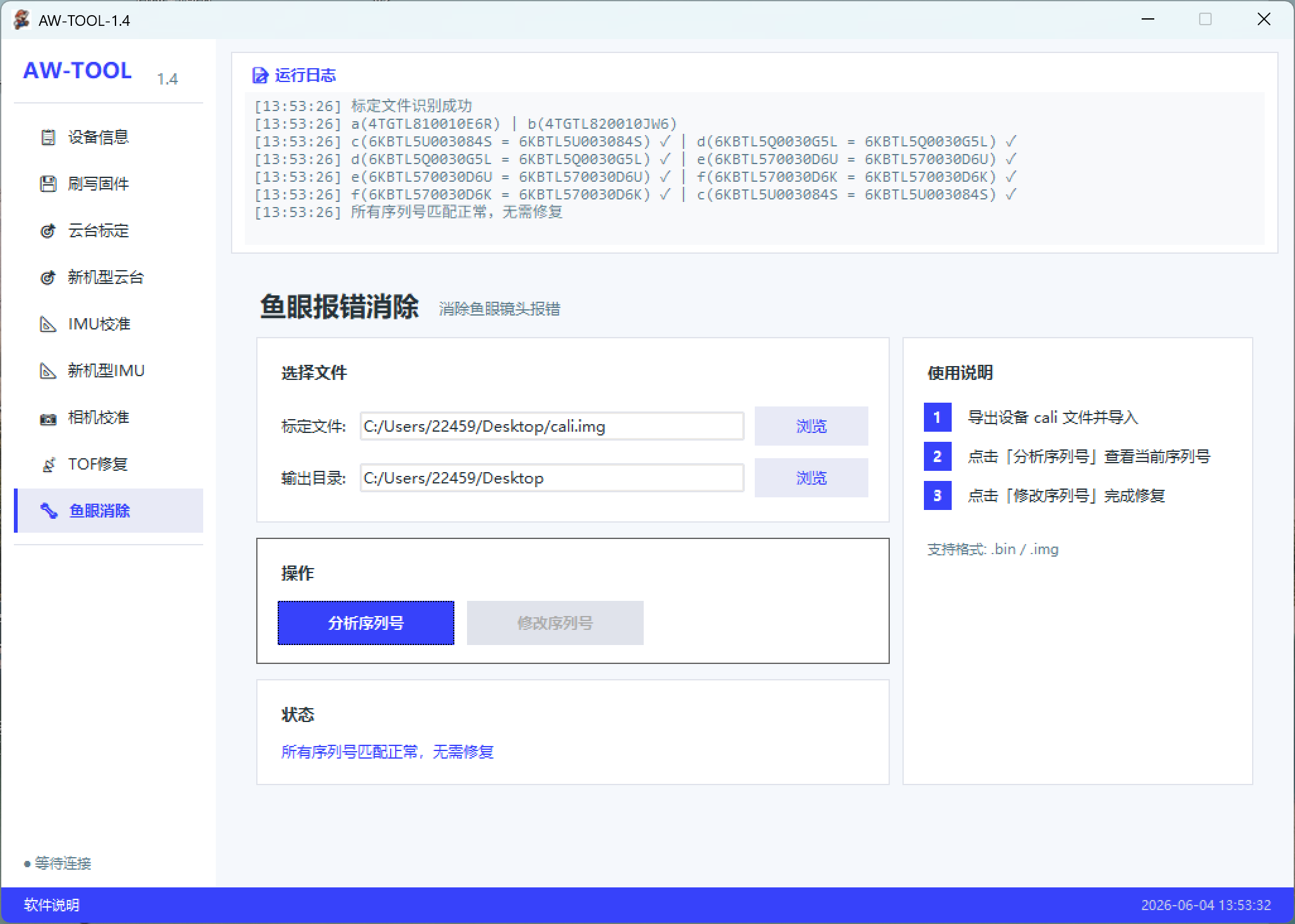Click the 鱼眼消除 wrench icon
1295x924 pixels.
(x=49, y=511)
